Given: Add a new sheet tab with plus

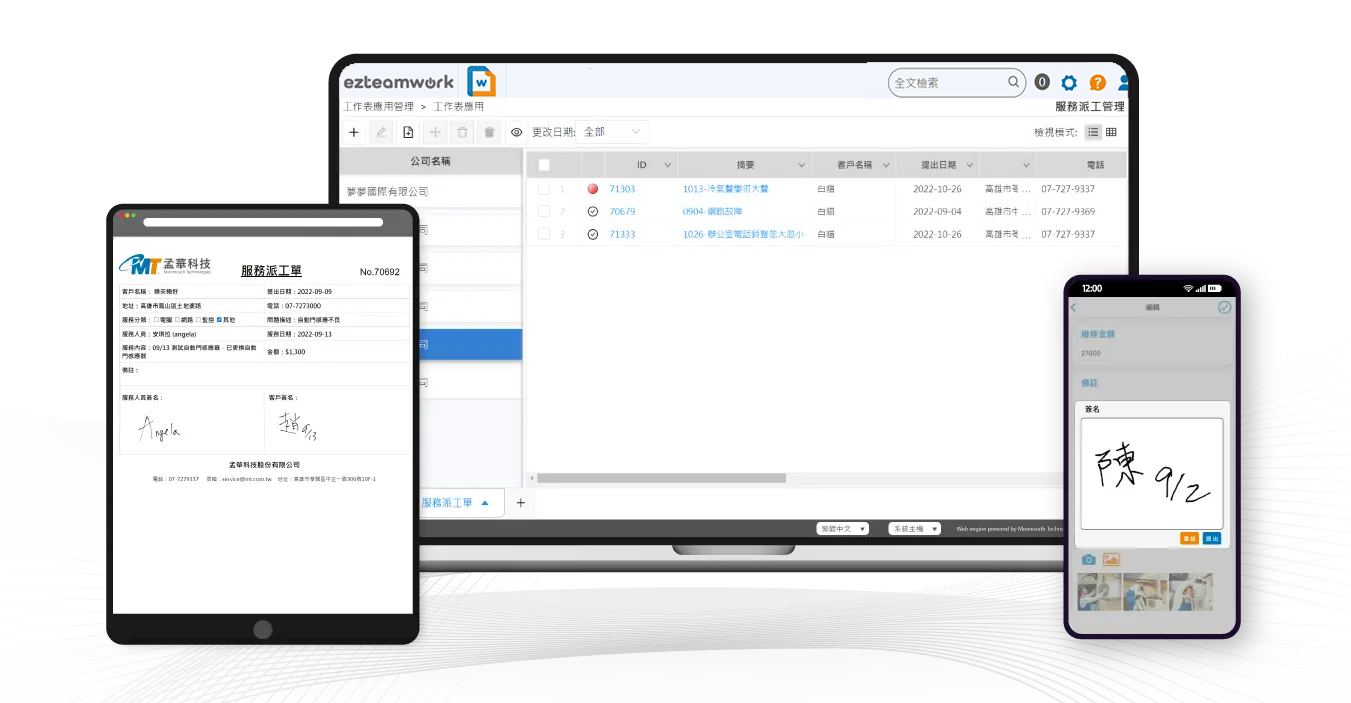Looking at the screenshot, I should (x=520, y=503).
